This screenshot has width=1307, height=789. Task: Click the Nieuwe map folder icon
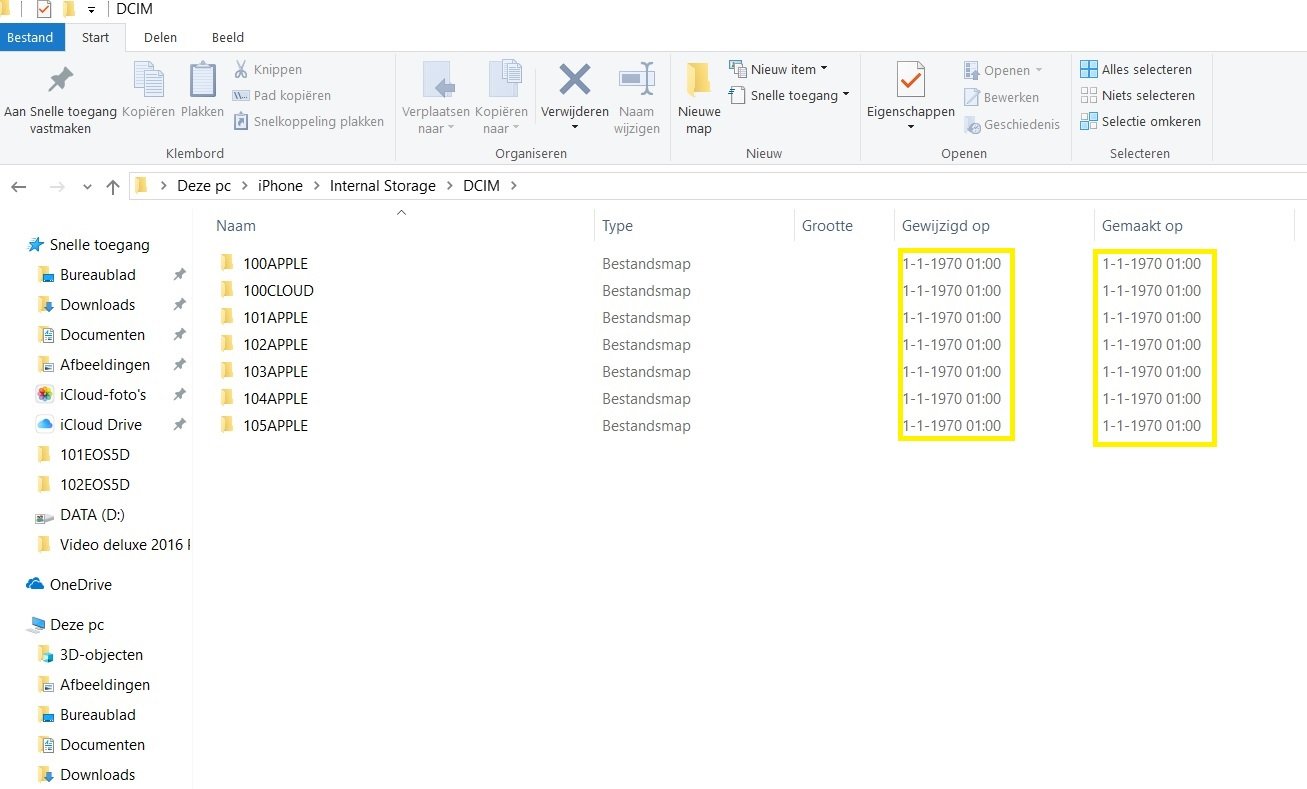[x=698, y=82]
